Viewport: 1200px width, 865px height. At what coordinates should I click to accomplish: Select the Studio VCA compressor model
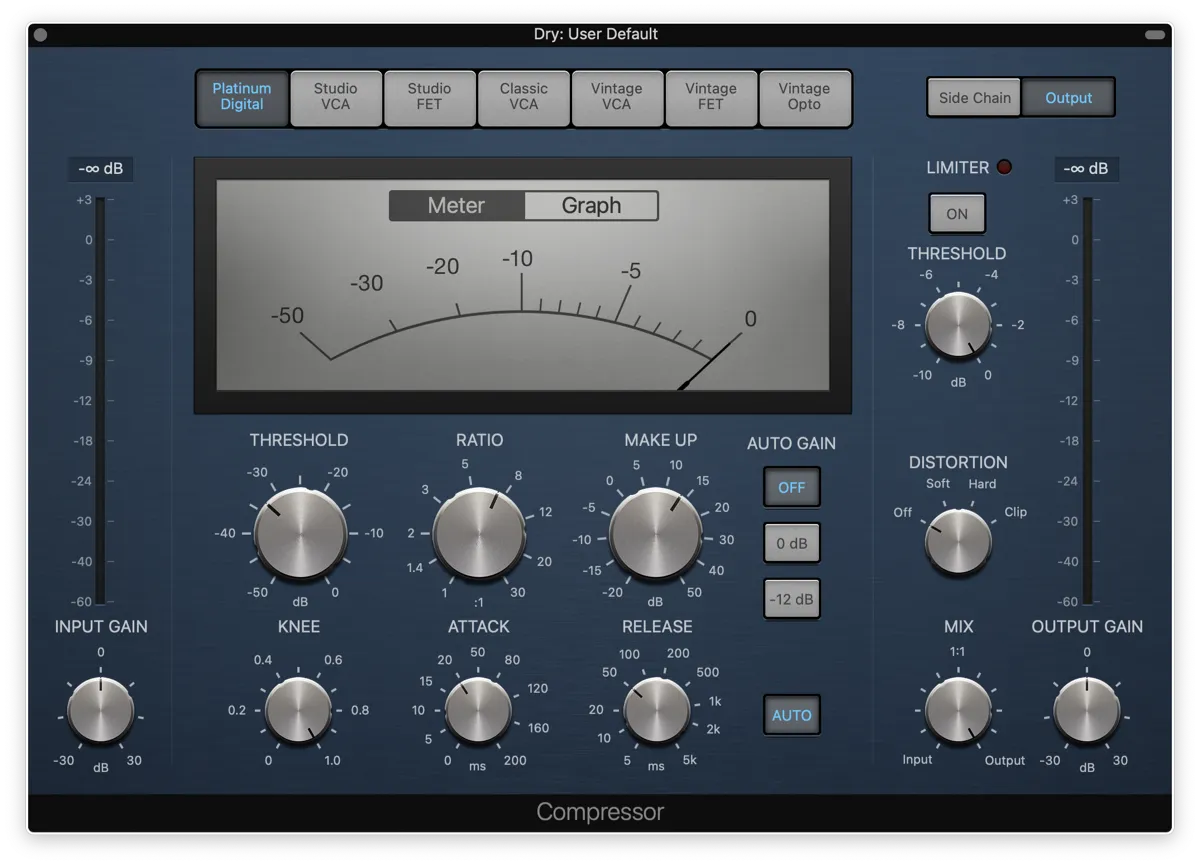click(x=336, y=97)
